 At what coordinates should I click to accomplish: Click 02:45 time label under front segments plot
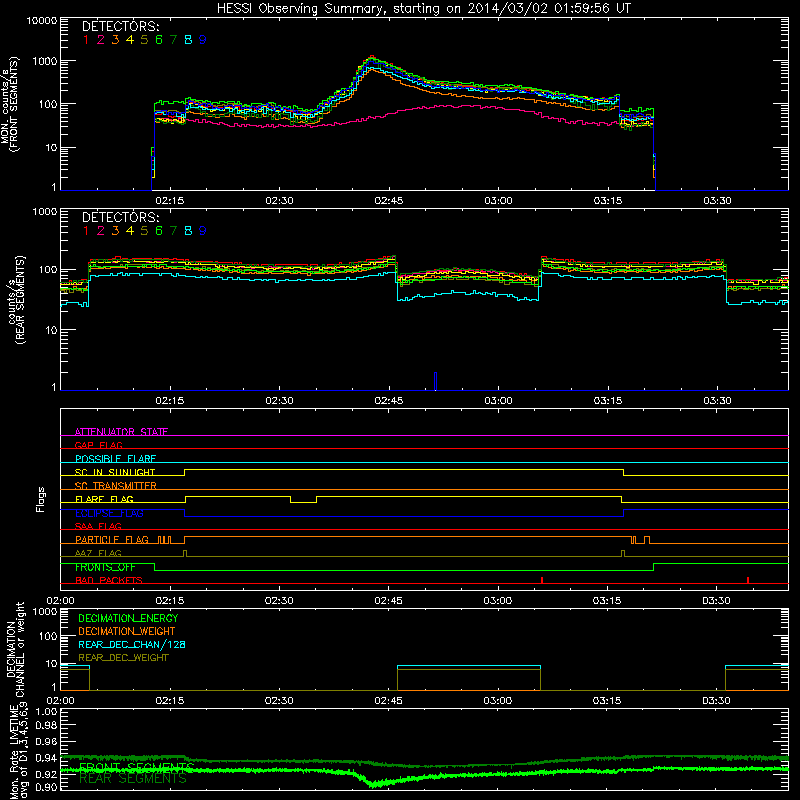(x=389, y=201)
